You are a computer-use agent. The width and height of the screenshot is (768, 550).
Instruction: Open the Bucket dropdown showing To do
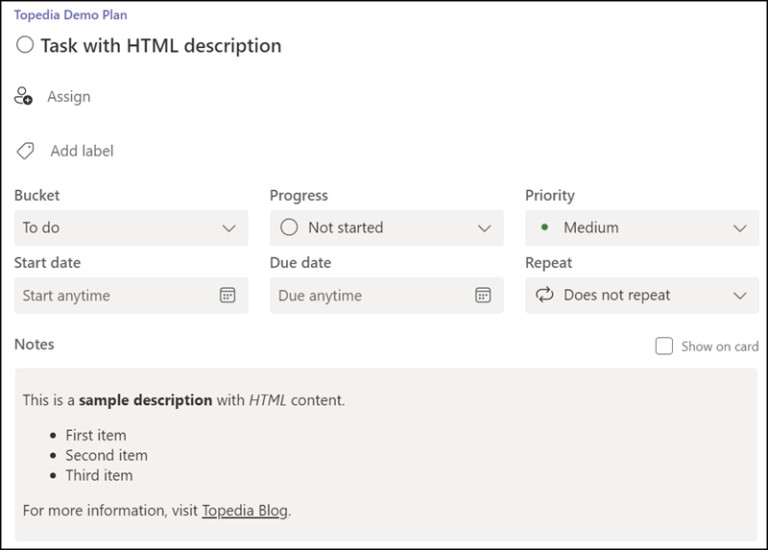[x=131, y=228]
